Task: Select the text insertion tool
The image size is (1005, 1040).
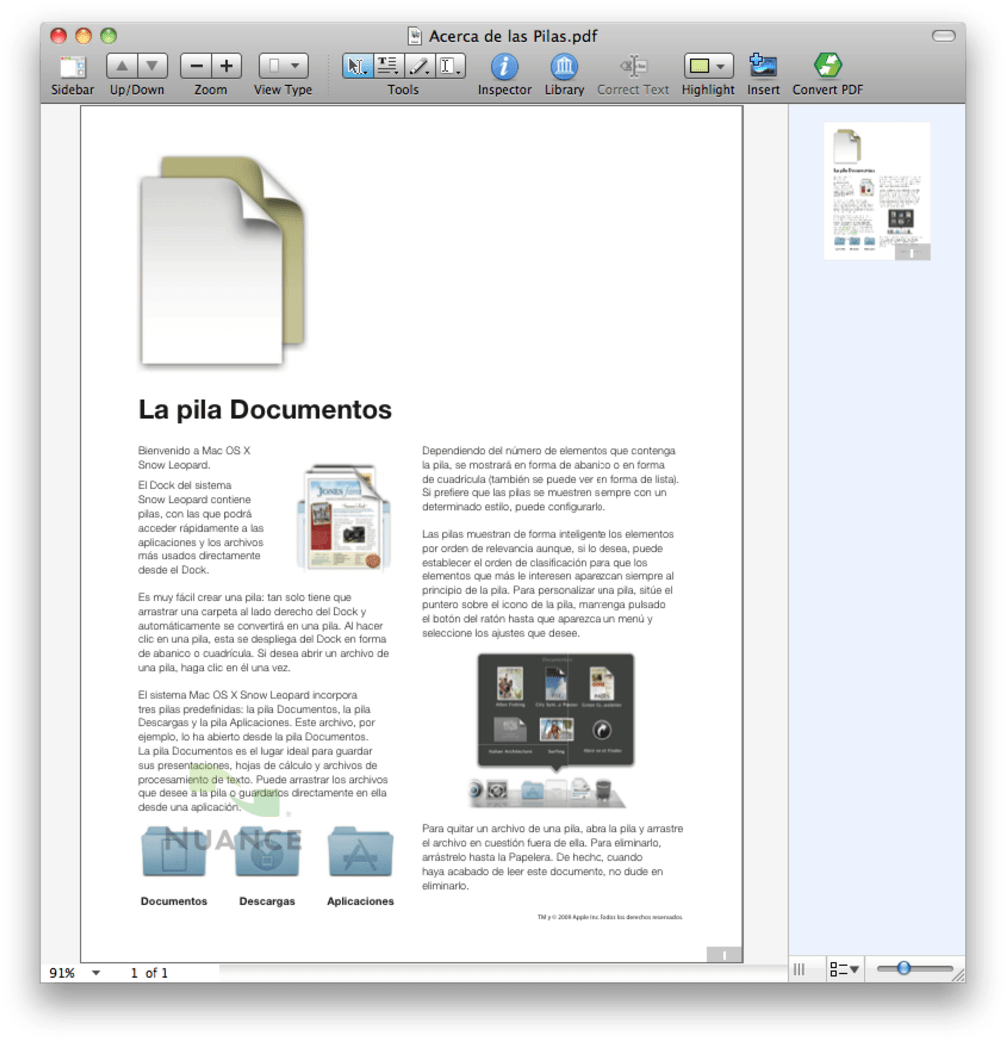Action: click(452, 64)
